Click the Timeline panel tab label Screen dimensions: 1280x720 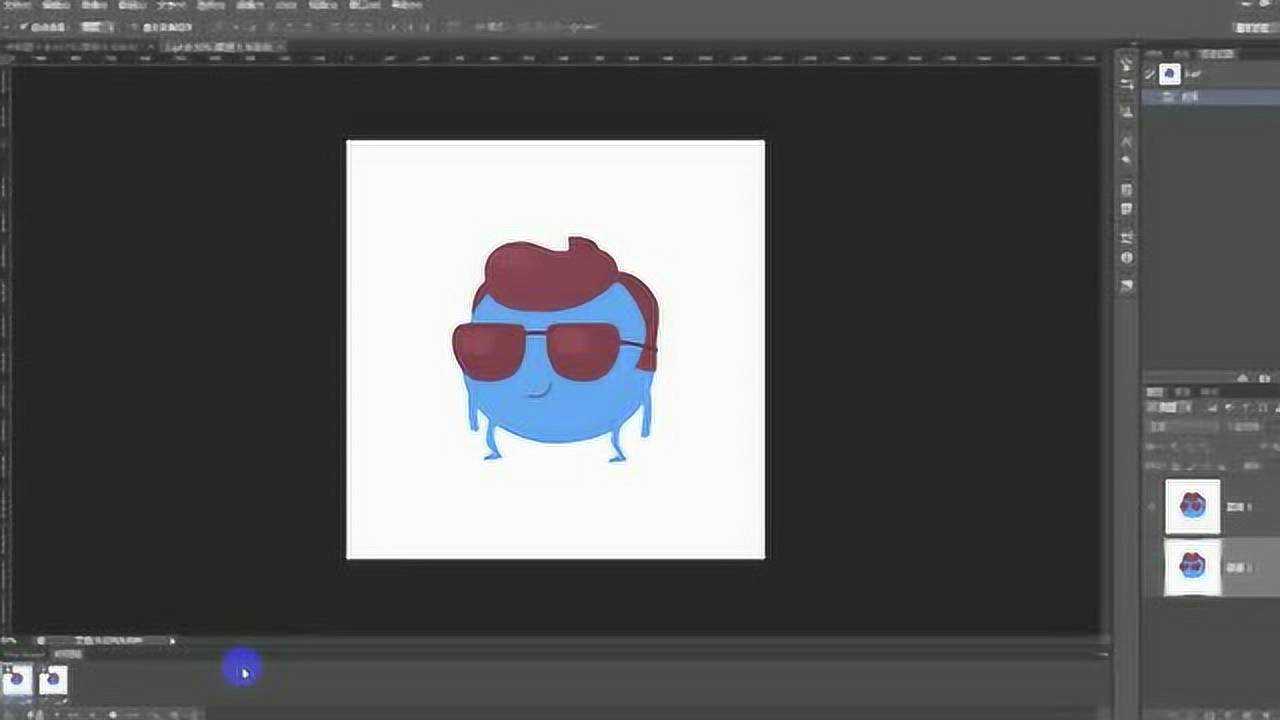70,655
